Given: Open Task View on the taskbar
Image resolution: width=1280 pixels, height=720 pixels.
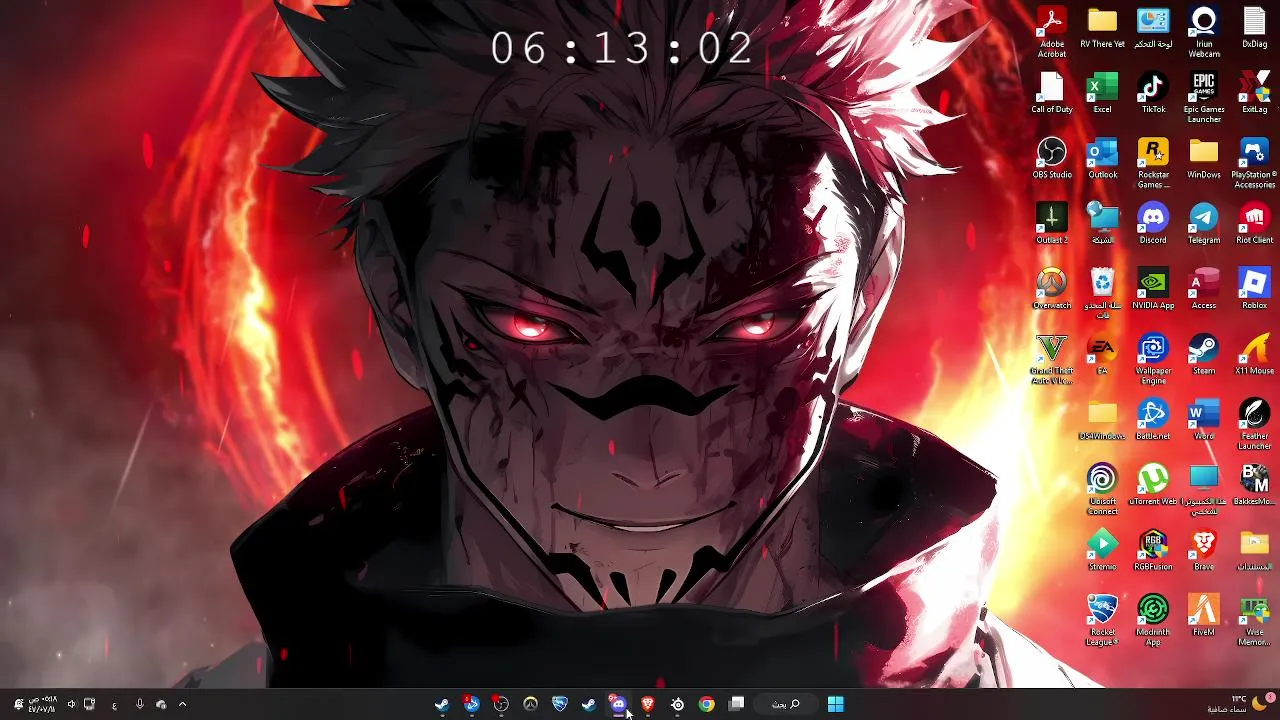Looking at the screenshot, I should click(x=737, y=704).
